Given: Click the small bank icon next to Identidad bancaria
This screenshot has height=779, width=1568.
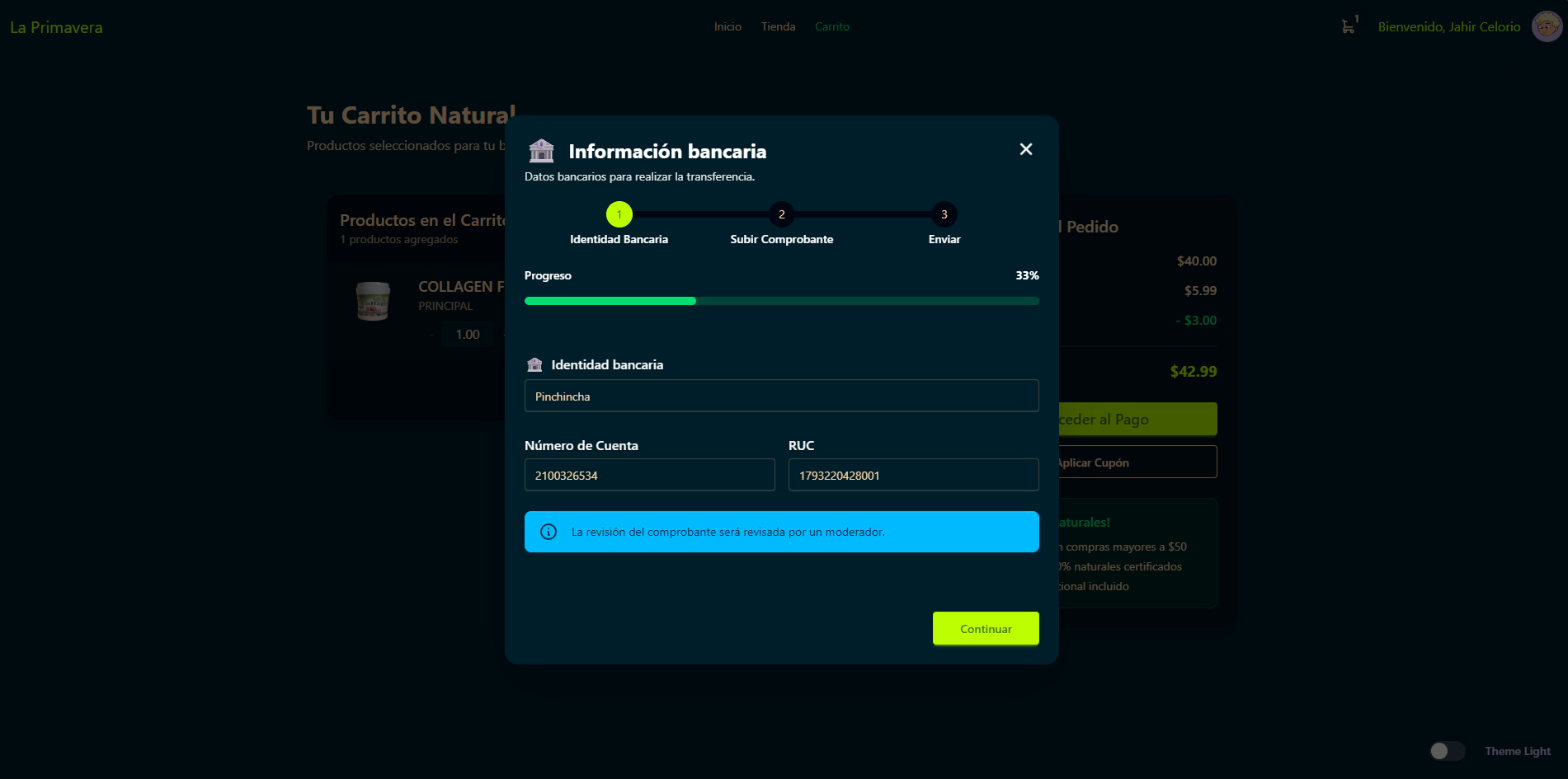Looking at the screenshot, I should pos(534,364).
